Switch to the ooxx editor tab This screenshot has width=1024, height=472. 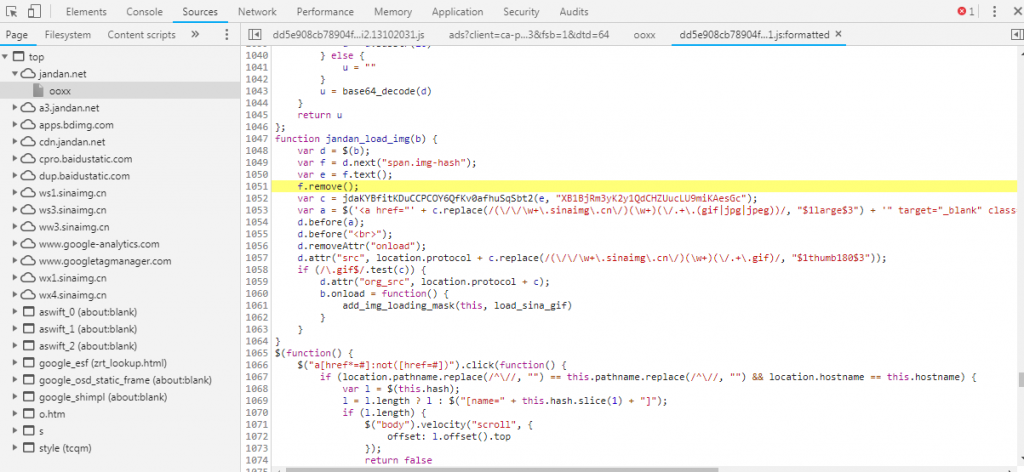(x=644, y=34)
